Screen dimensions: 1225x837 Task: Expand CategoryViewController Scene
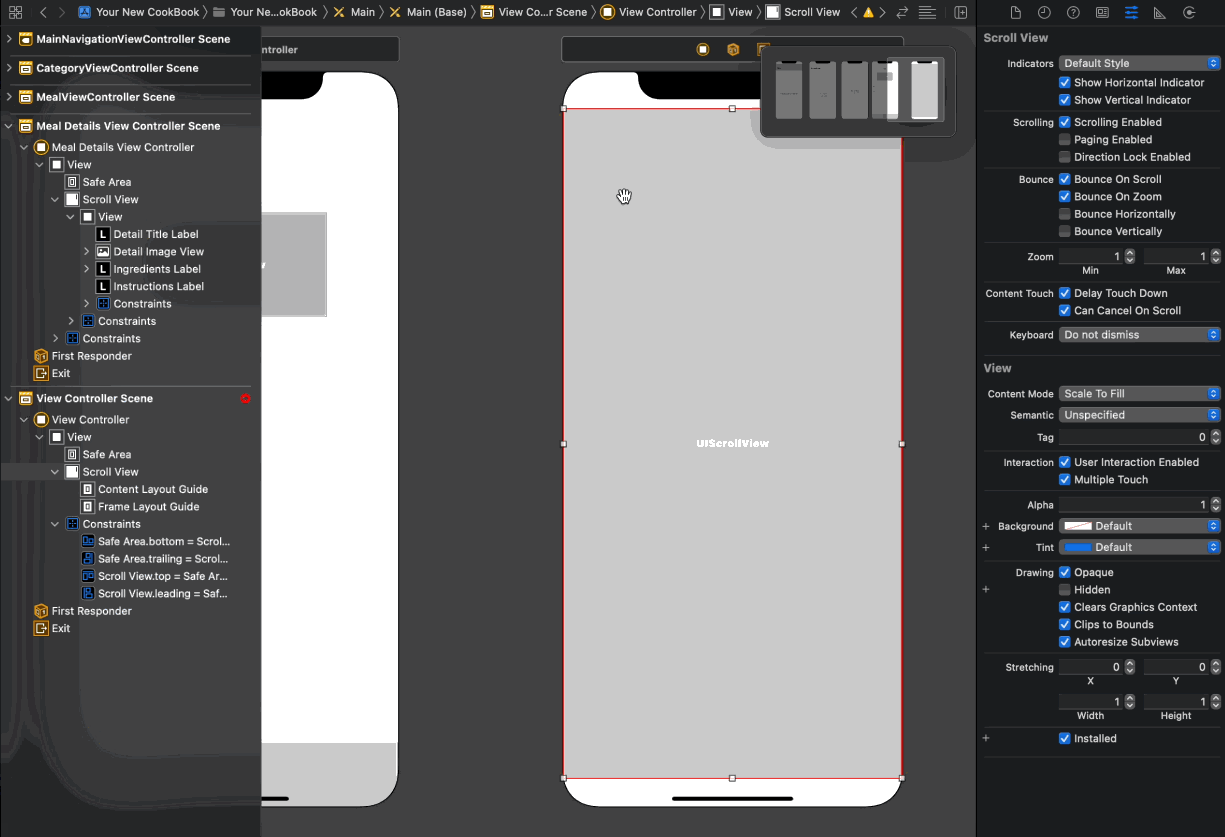(10, 68)
